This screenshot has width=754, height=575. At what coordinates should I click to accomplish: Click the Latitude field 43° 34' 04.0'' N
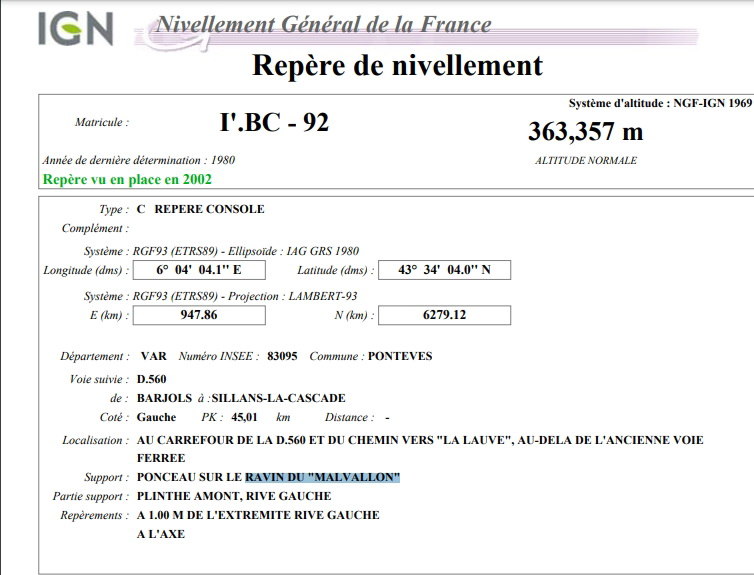pyautogui.click(x=444, y=270)
